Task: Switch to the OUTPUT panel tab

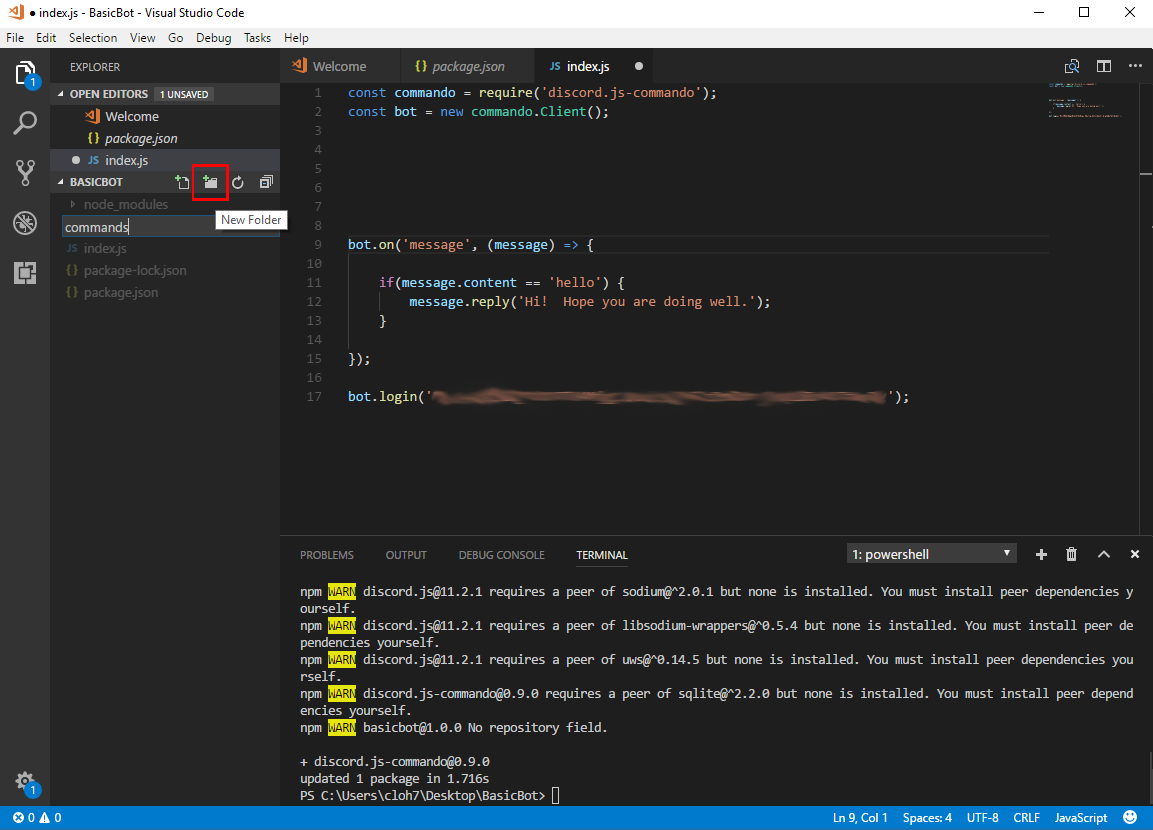Action: [406, 555]
